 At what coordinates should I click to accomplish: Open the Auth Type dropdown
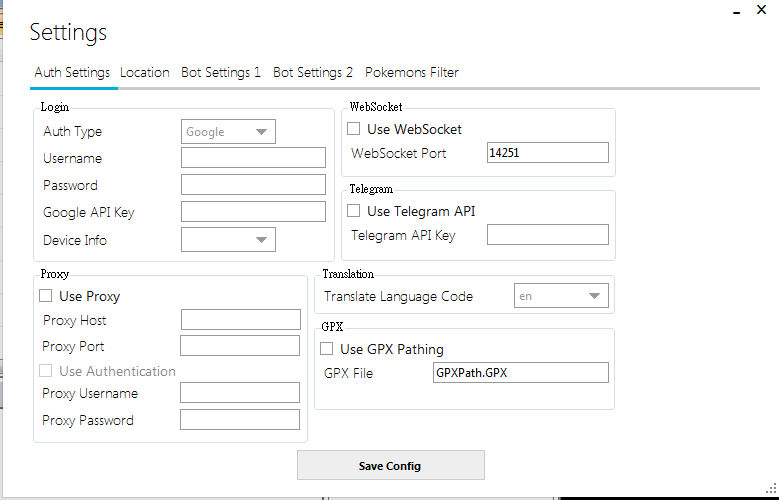228,131
